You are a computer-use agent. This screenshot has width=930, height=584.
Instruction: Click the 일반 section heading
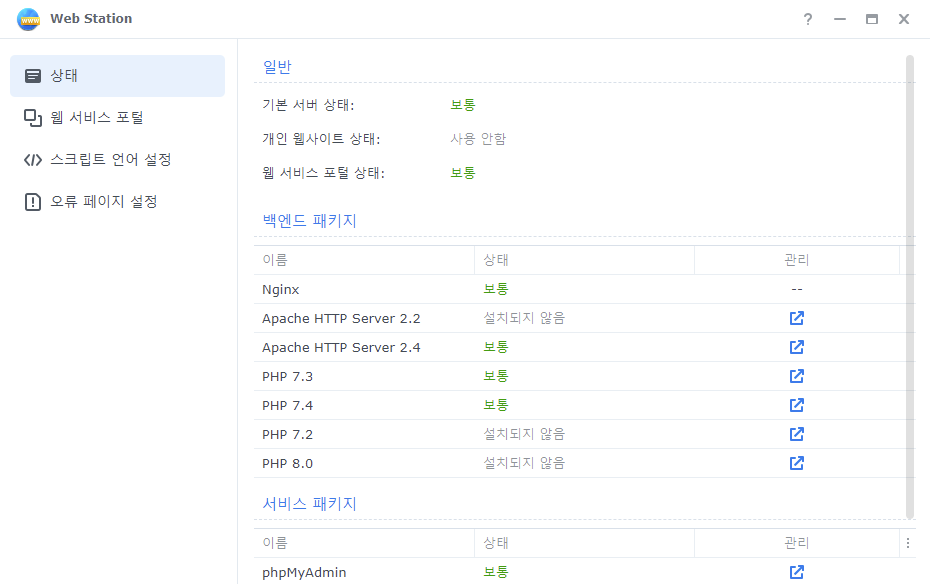coord(277,67)
